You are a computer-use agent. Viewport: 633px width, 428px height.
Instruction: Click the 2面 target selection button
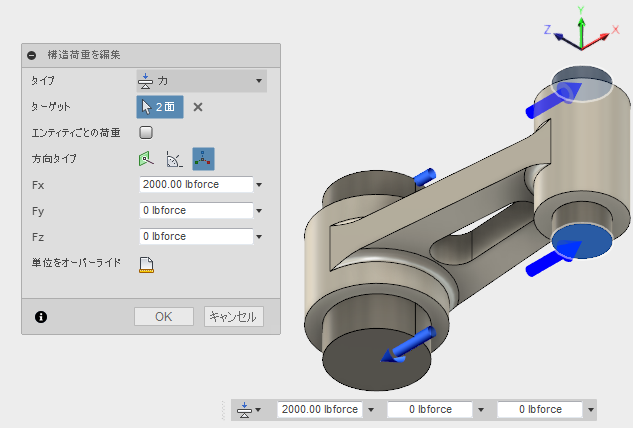160,107
